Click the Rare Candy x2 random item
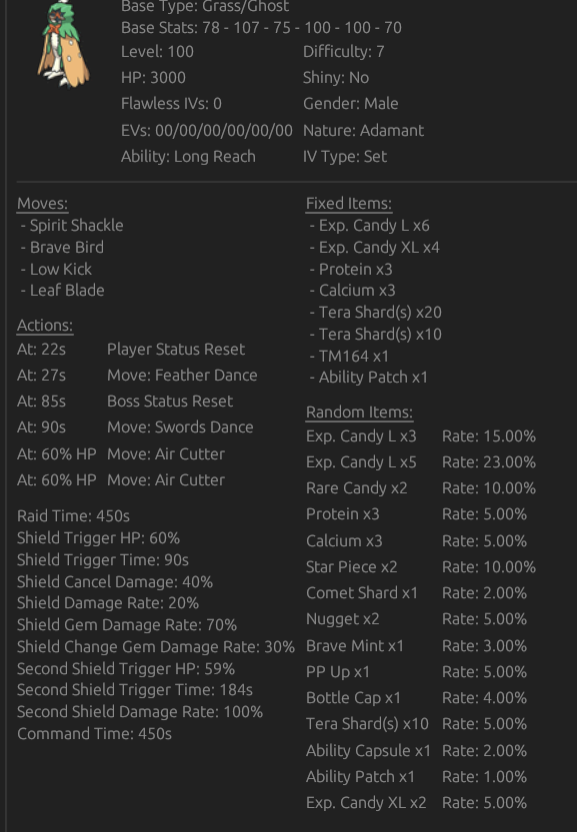Screen dimensions: 577x832 (x=357, y=488)
